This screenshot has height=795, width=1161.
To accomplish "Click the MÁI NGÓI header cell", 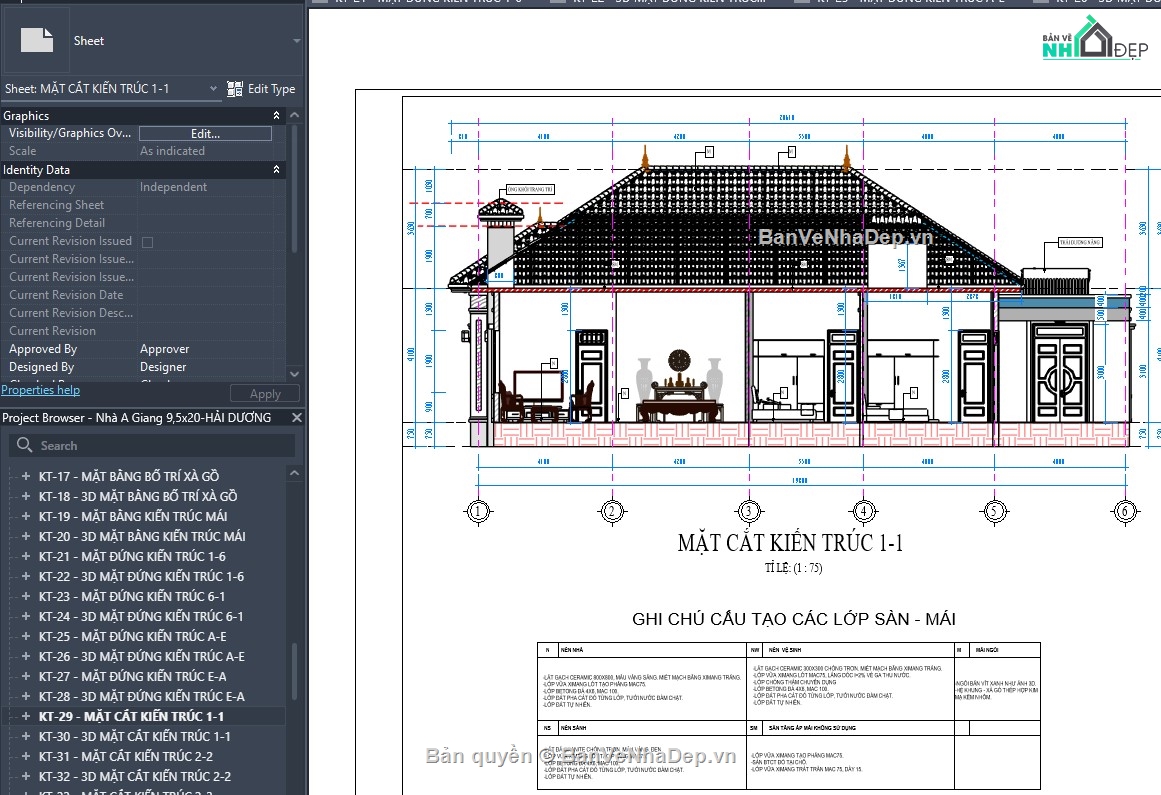I will tap(1005, 650).
